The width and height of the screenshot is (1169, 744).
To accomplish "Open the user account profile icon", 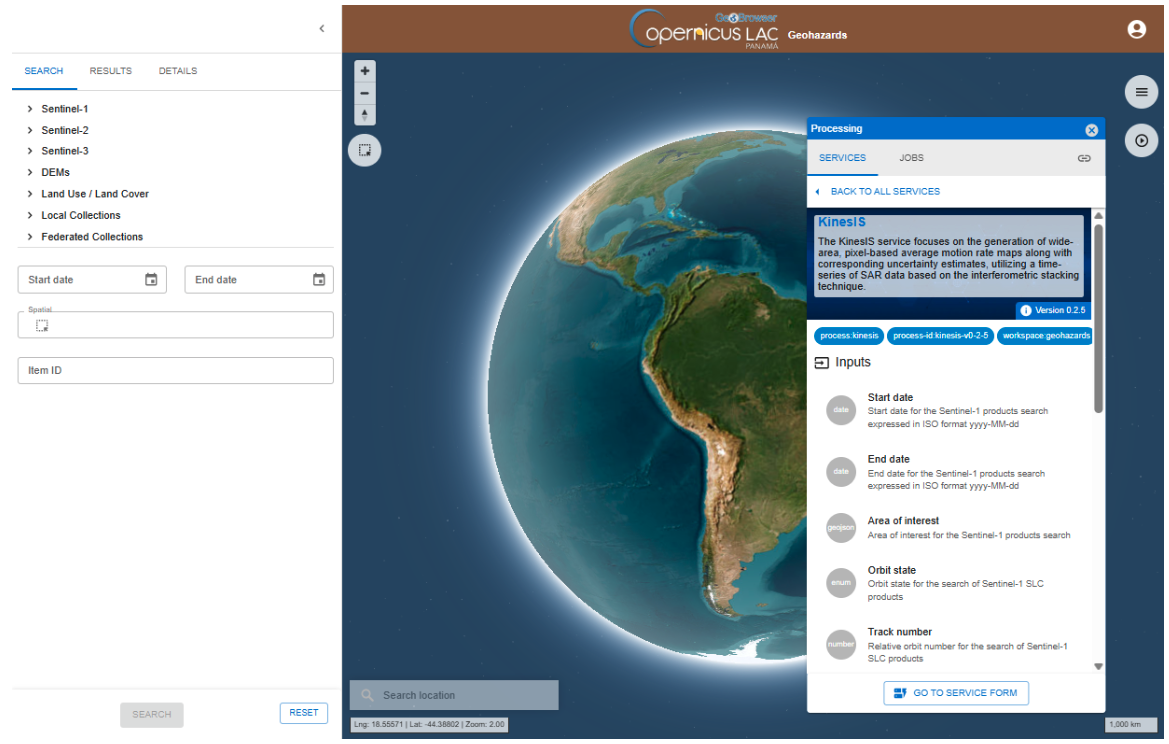I will (x=1136, y=30).
